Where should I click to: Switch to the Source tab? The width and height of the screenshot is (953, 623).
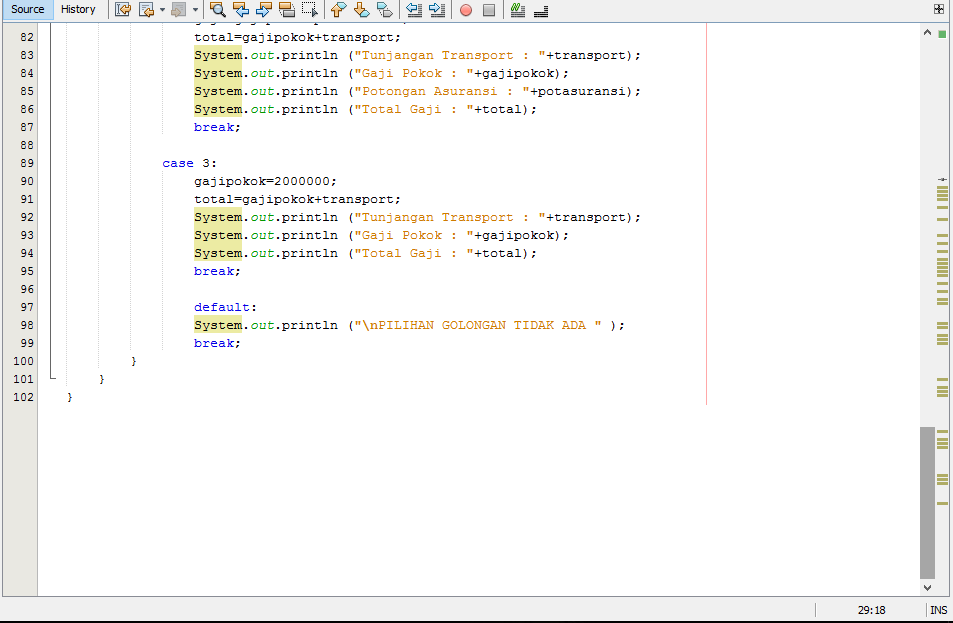[27, 10]
